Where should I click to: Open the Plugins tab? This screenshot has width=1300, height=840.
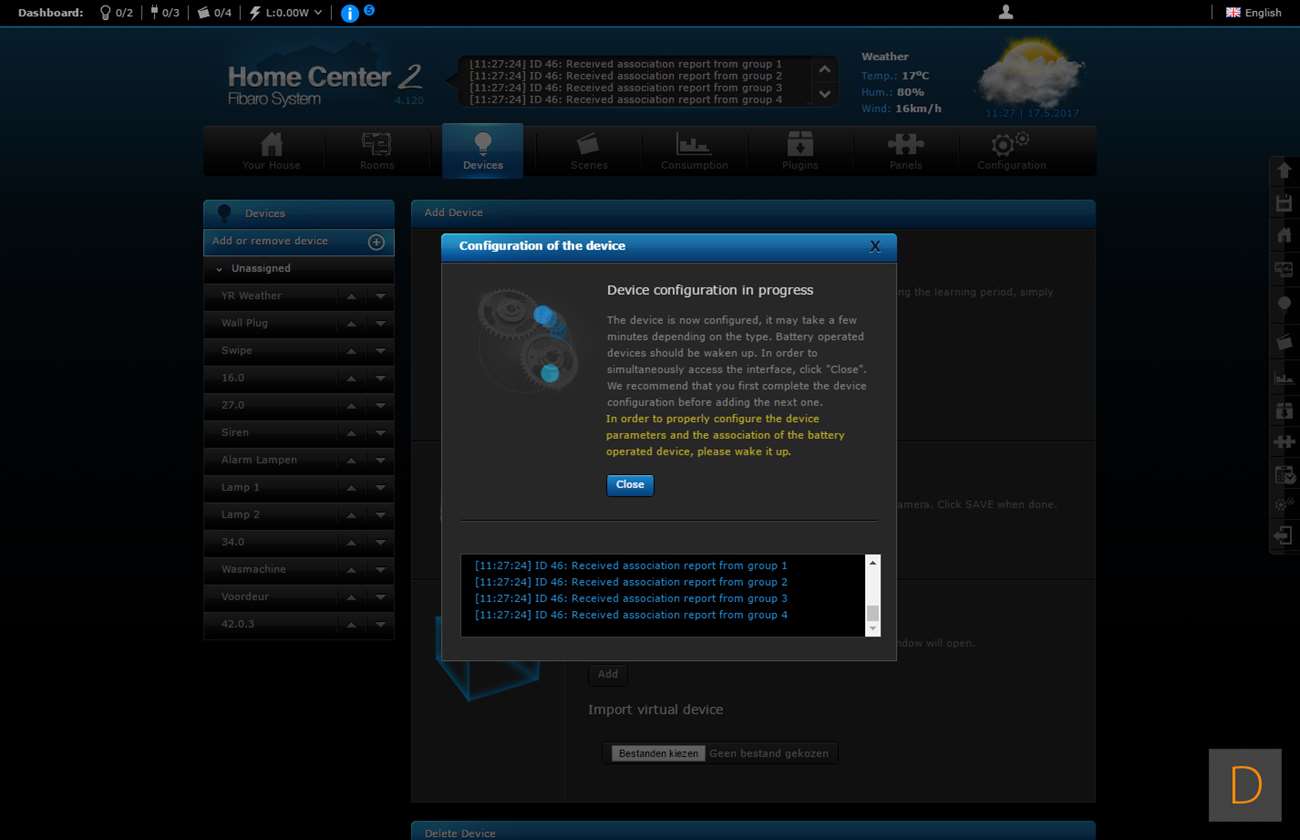(x=800, y=151)
